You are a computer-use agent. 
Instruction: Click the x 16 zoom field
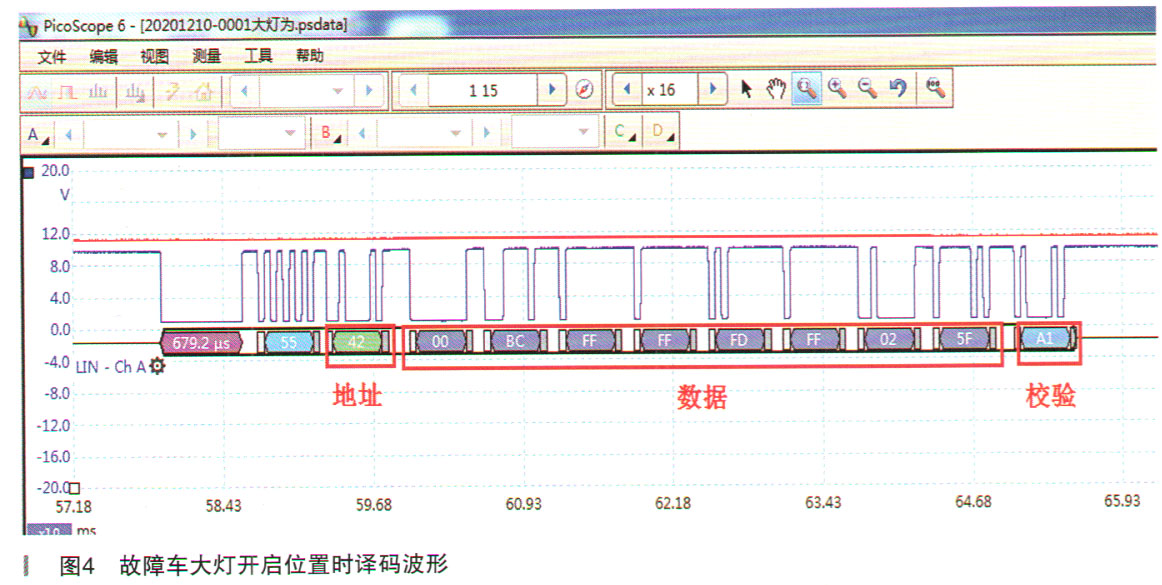click(670, 90)
